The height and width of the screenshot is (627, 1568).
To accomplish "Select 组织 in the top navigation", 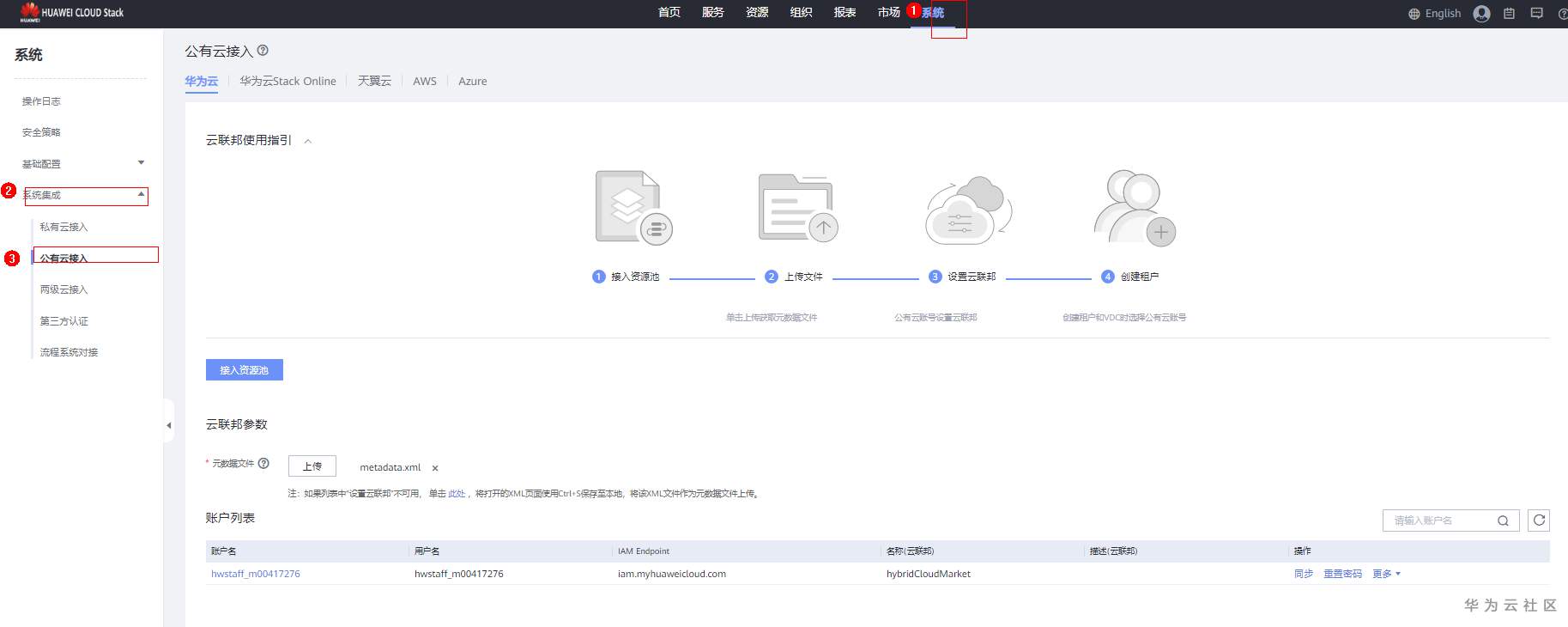I will (801, 12).
